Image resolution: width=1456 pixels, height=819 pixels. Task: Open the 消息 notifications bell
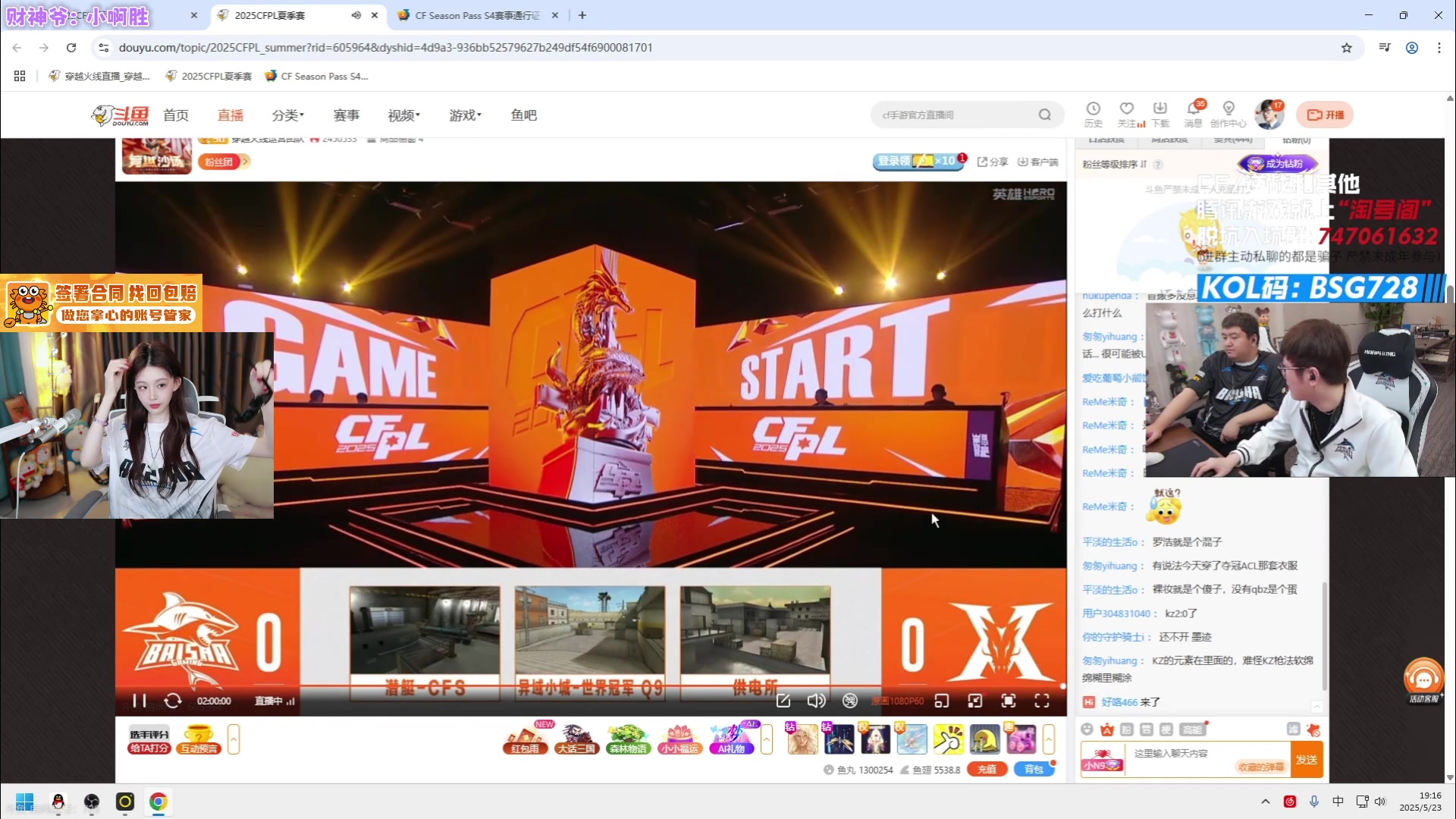coord(1194,115)
